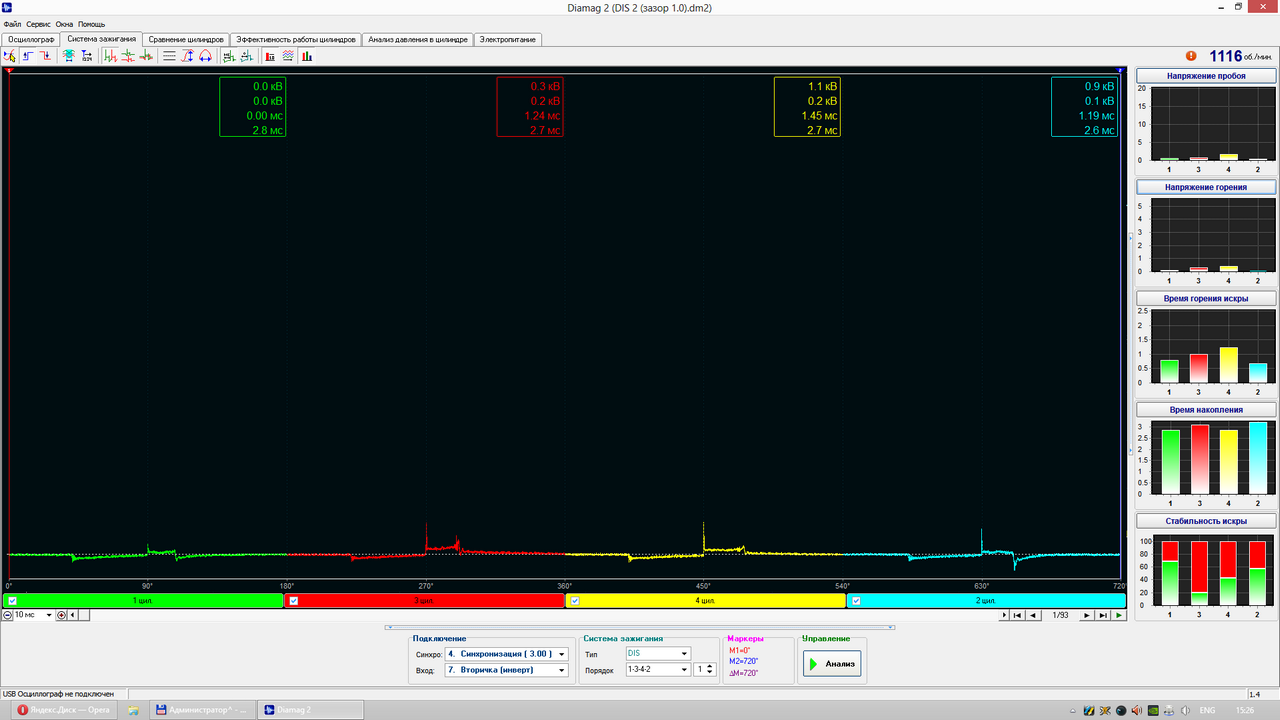
Task: Open the Файл menu
Action: click(x=12, y=23)
